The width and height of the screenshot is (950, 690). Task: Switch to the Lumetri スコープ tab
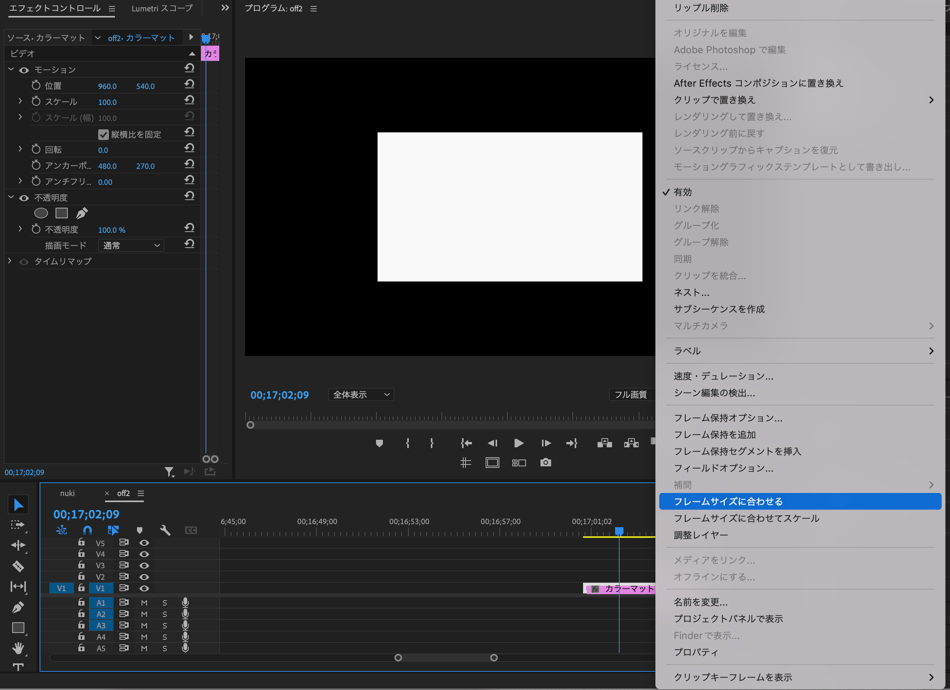click(x=162, y=9)
